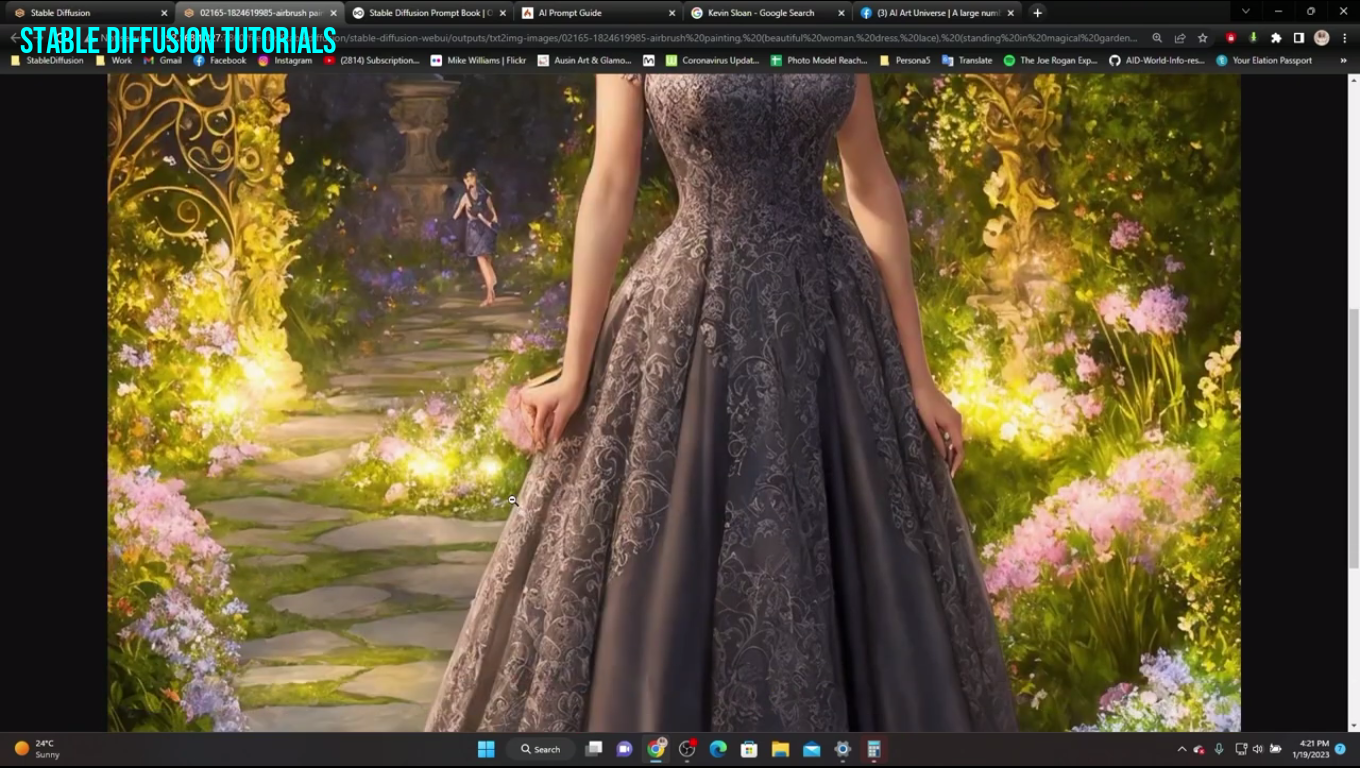The height and width of the screenshot is (768, 1360).
Task: Switch to Kevin Sloan Google Search tab
Action: click(x=767, y=13)
